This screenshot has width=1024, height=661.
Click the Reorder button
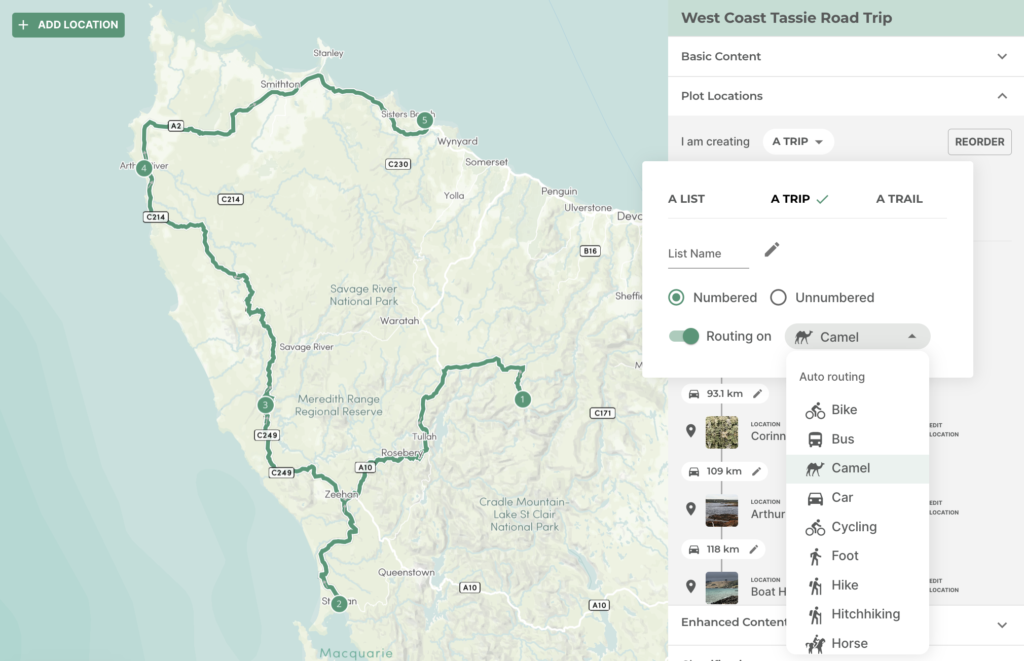[979, 142]
